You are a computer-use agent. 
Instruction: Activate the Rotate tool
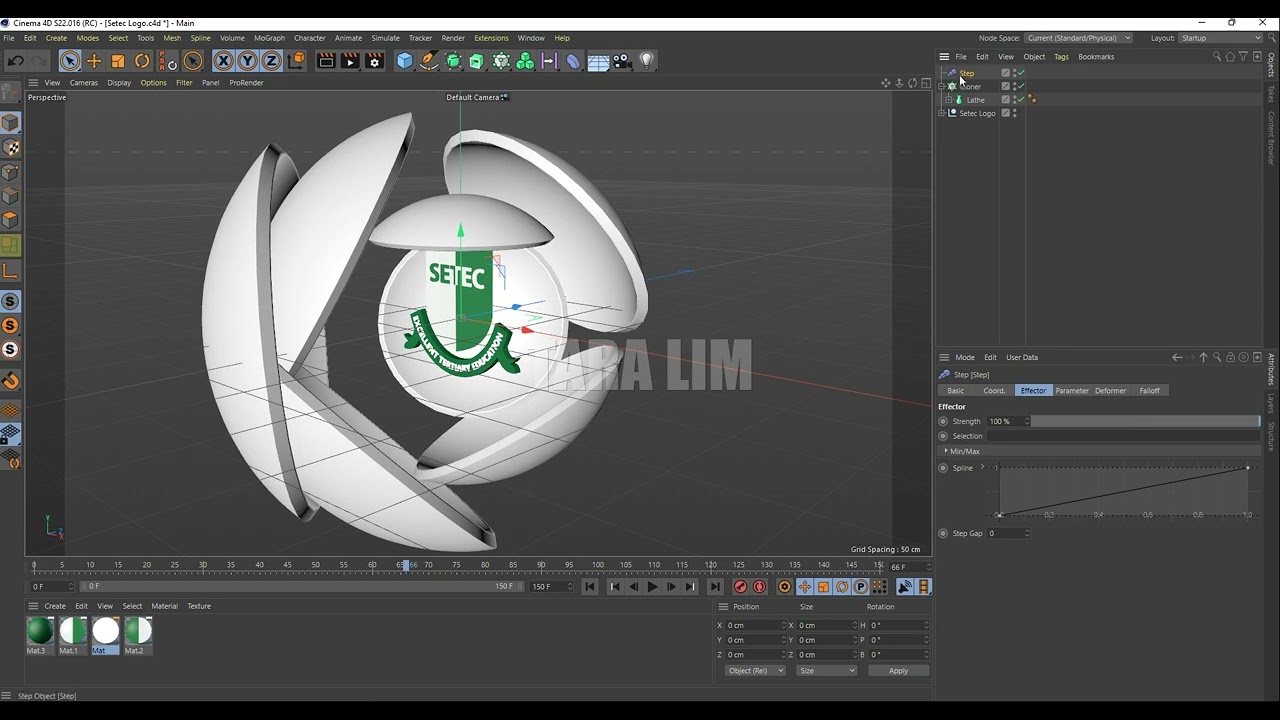(x=142, y=61)
